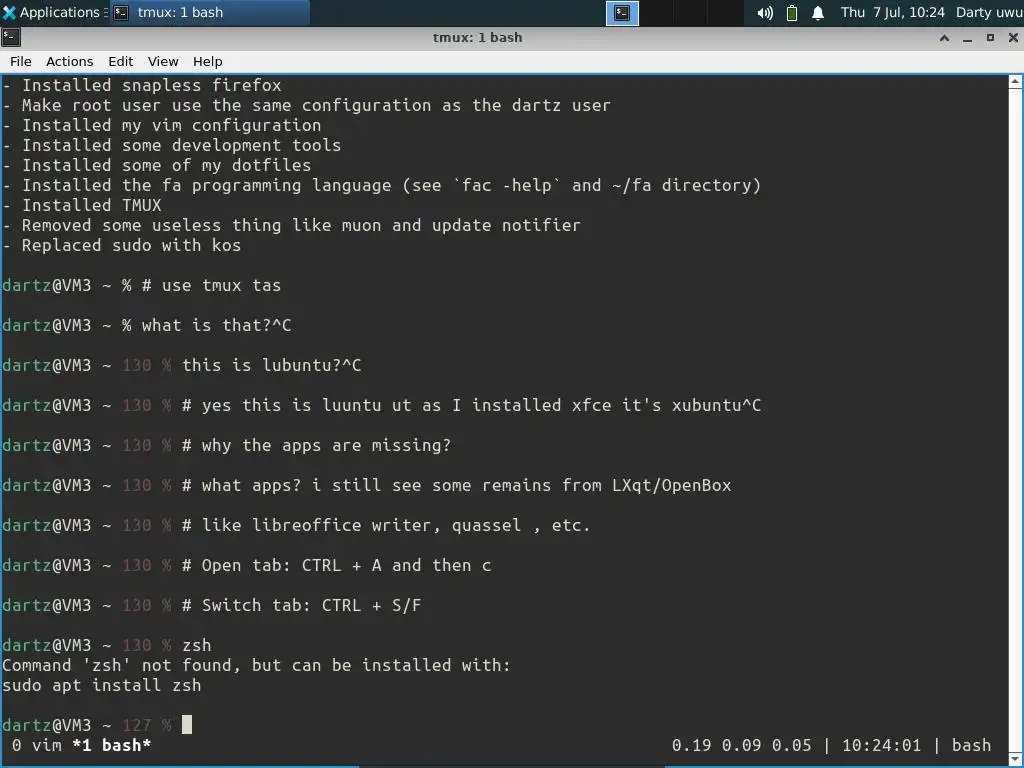1024x768 pixels.
Task: Click the line 'Installed snapless firefox'
Action: click(x=142, y=85)
